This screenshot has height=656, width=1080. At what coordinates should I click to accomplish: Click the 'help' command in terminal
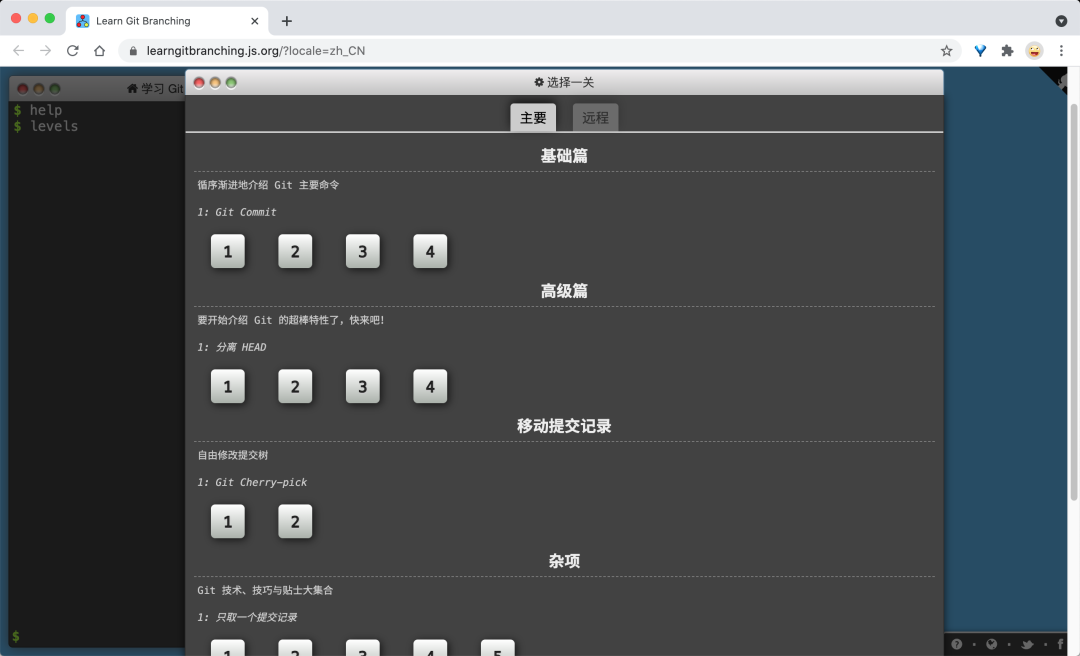click(45, 110)
